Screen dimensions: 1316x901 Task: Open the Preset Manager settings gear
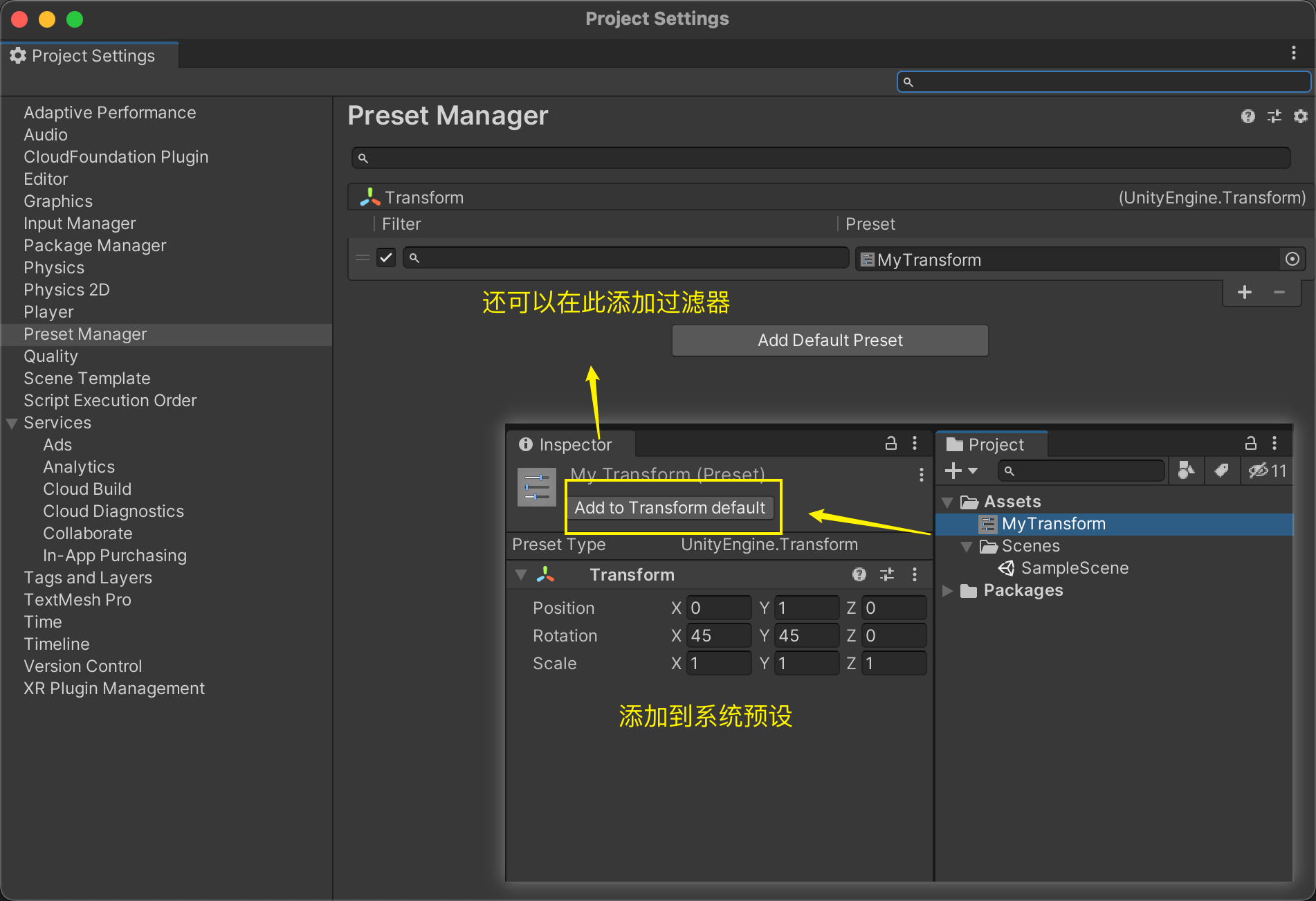[x=1300, y=116]
